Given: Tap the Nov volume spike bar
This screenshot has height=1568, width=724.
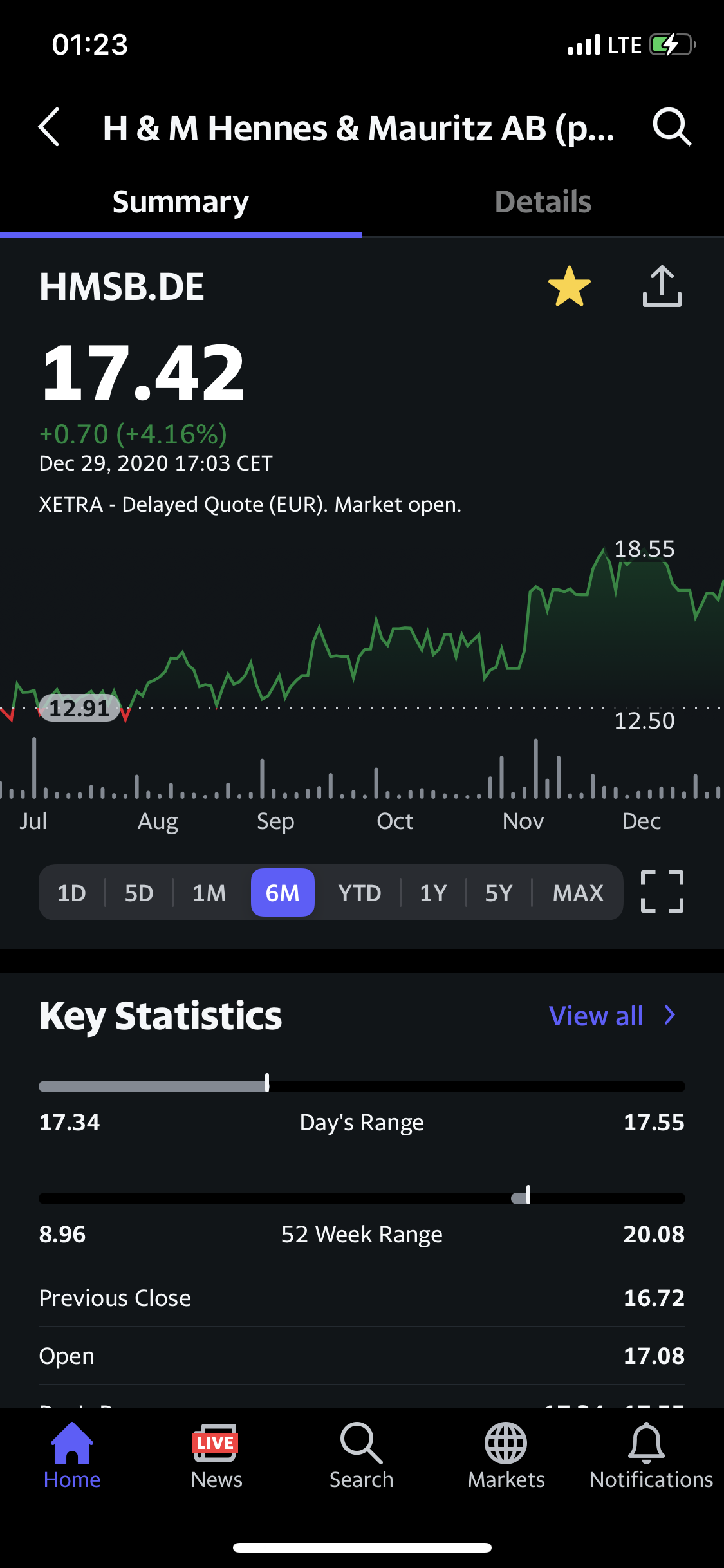Looking at the screenshot, I should point(535,769).
